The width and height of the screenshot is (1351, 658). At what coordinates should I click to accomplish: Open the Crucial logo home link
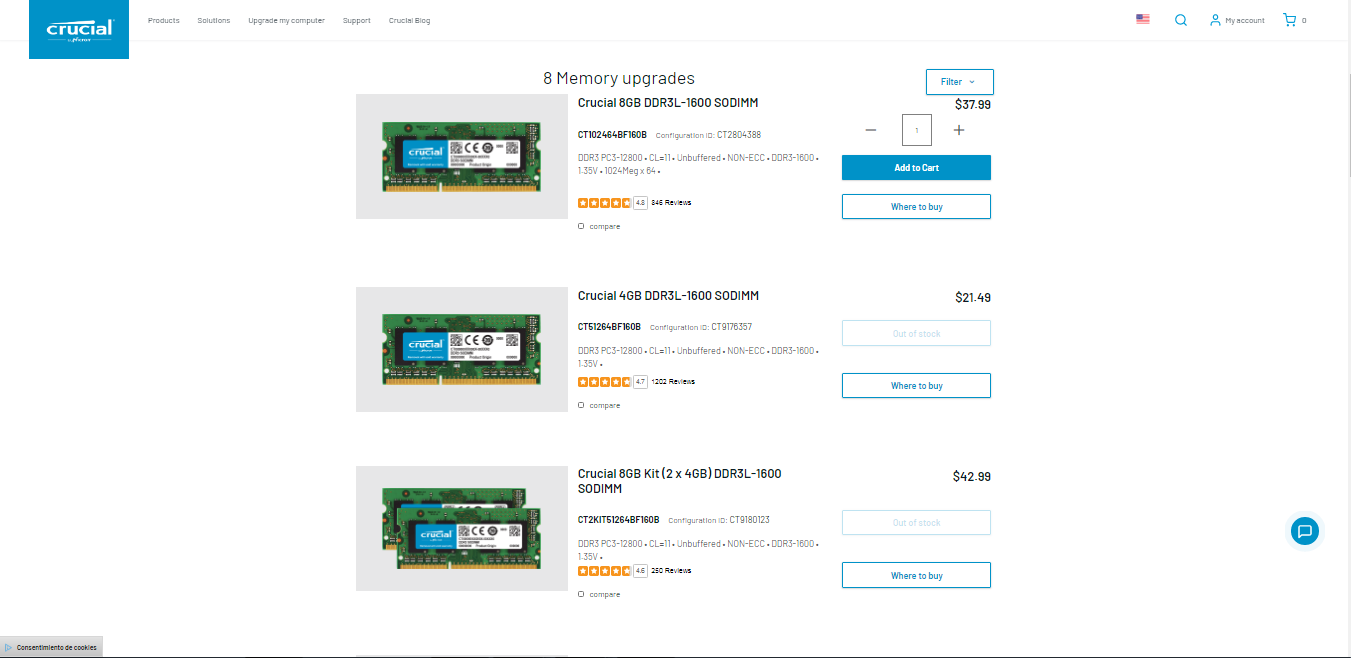coord(79,29)
